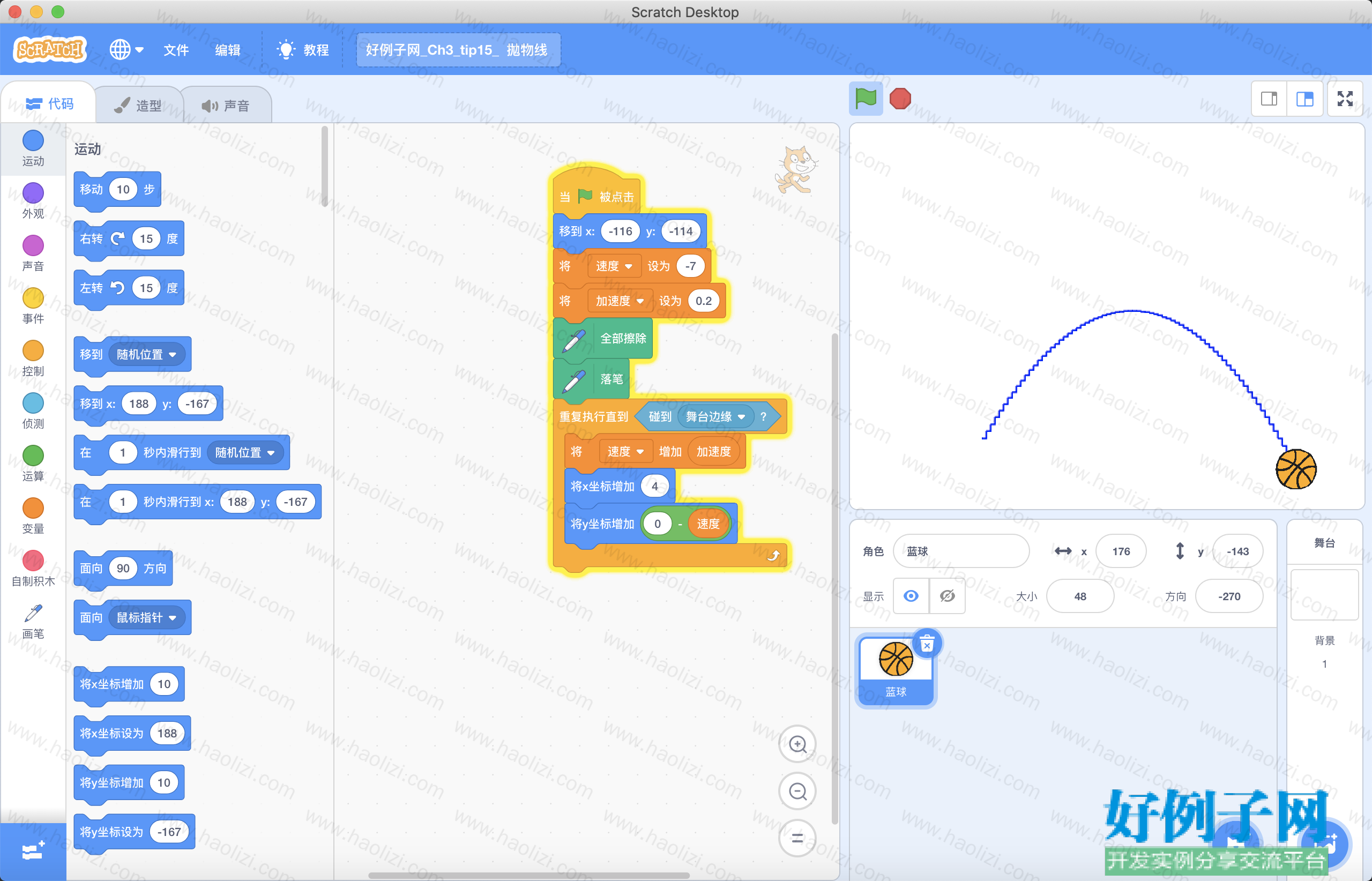Zoom out on the code workspace
This screenshot has width=1372, height=881.
pyautogui.click(x=797, y=791)
